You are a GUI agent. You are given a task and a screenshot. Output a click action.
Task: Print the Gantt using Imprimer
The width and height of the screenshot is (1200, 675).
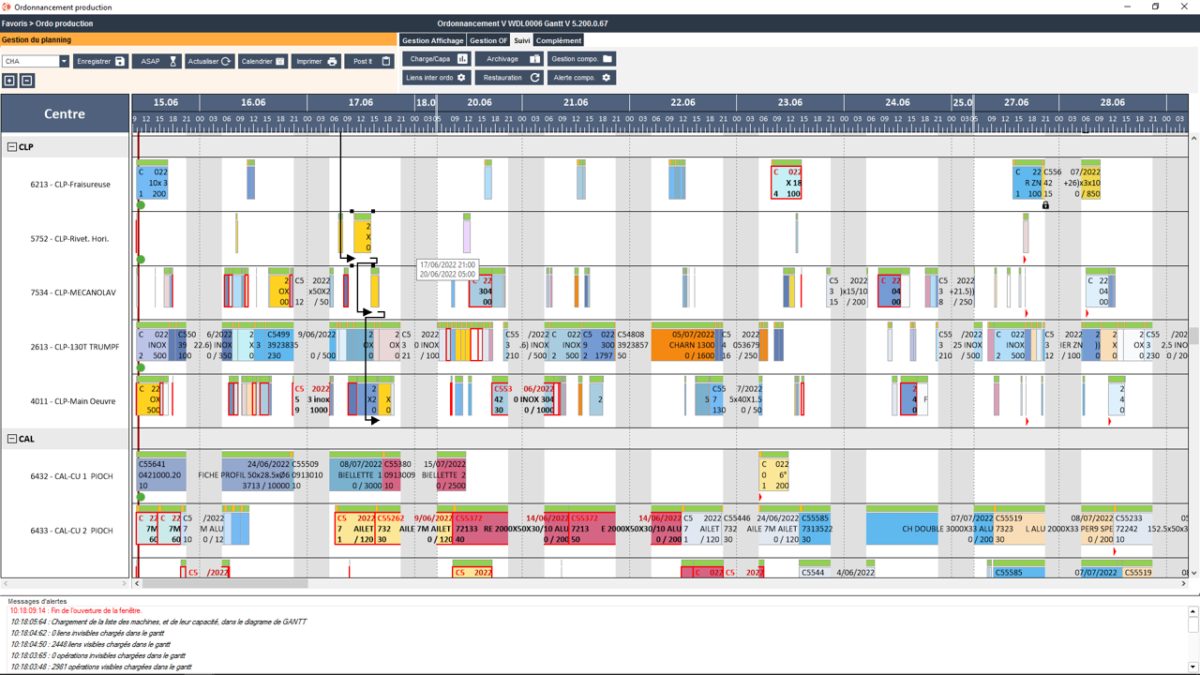coord(317,61)
